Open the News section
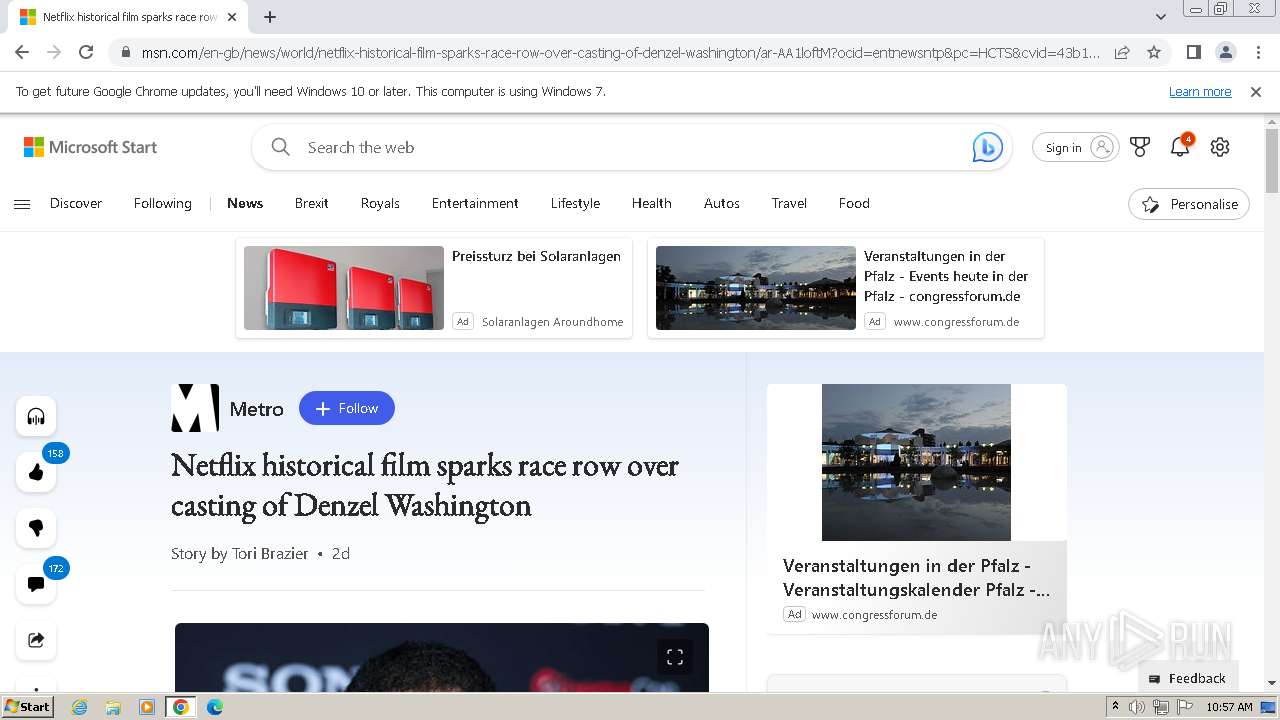 pyautogui.click(x=245, y=203)
